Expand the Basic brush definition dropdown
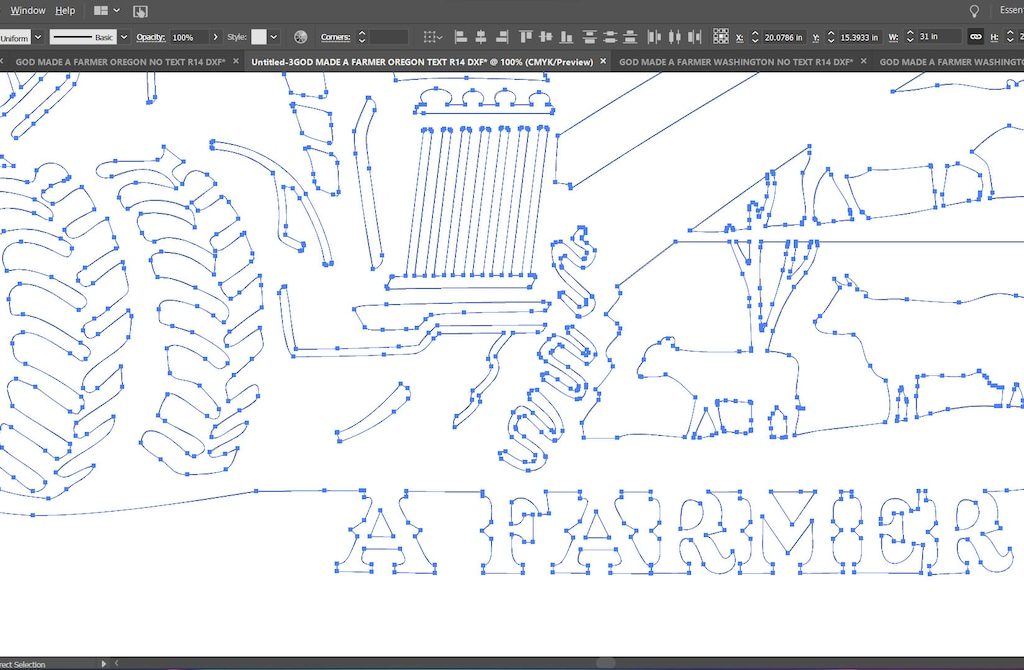This screenshot has height=670, width=1024. point(124,37)
